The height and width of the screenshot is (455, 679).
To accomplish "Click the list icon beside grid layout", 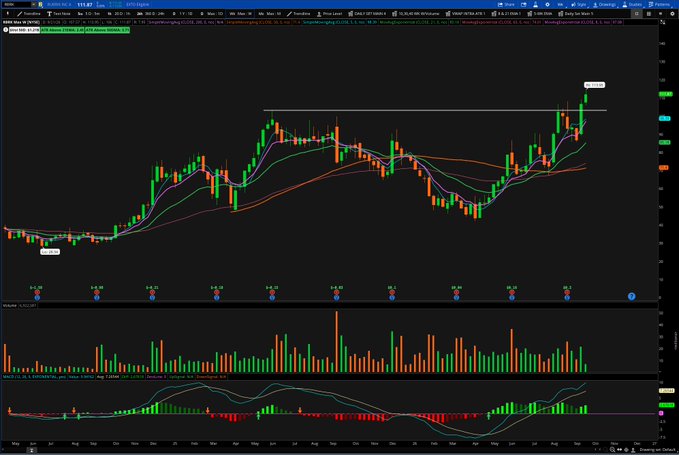I will tap(660, 13).
